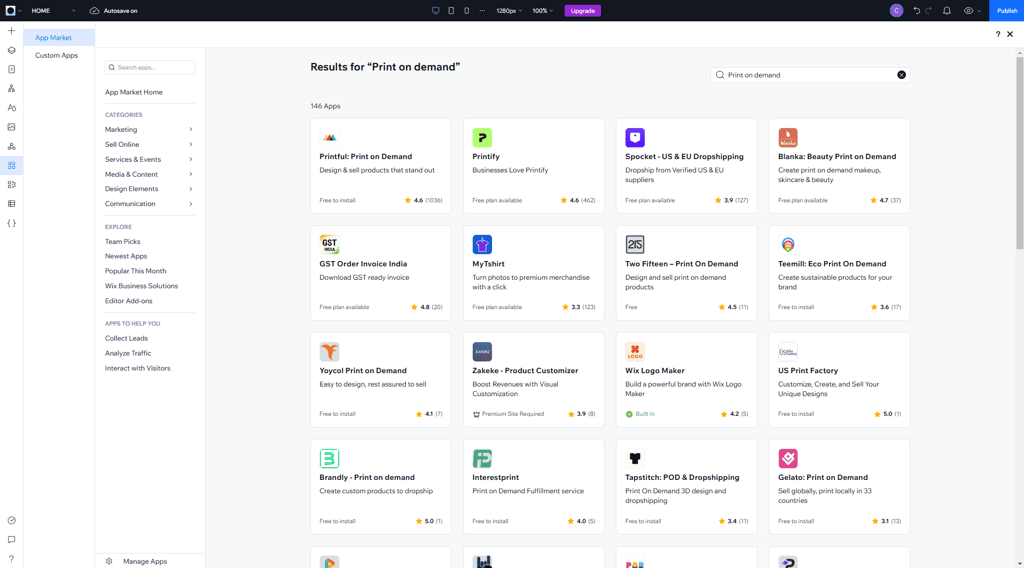Open the Media image icon in sidebar

(x=11, y=127)
